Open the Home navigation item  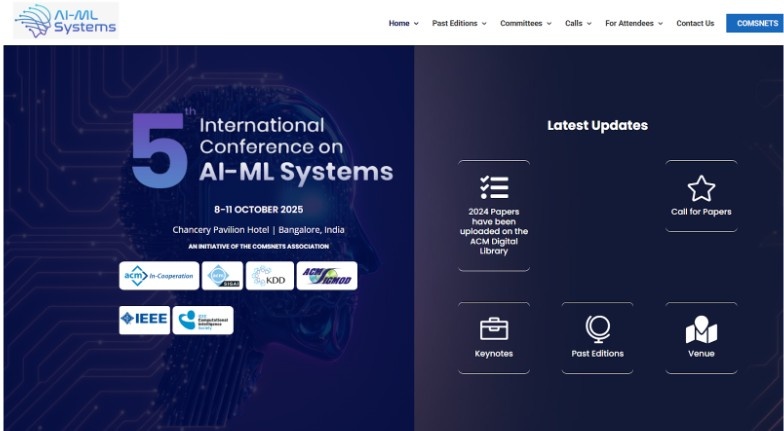pyautogui.click(x=399, y=23)
